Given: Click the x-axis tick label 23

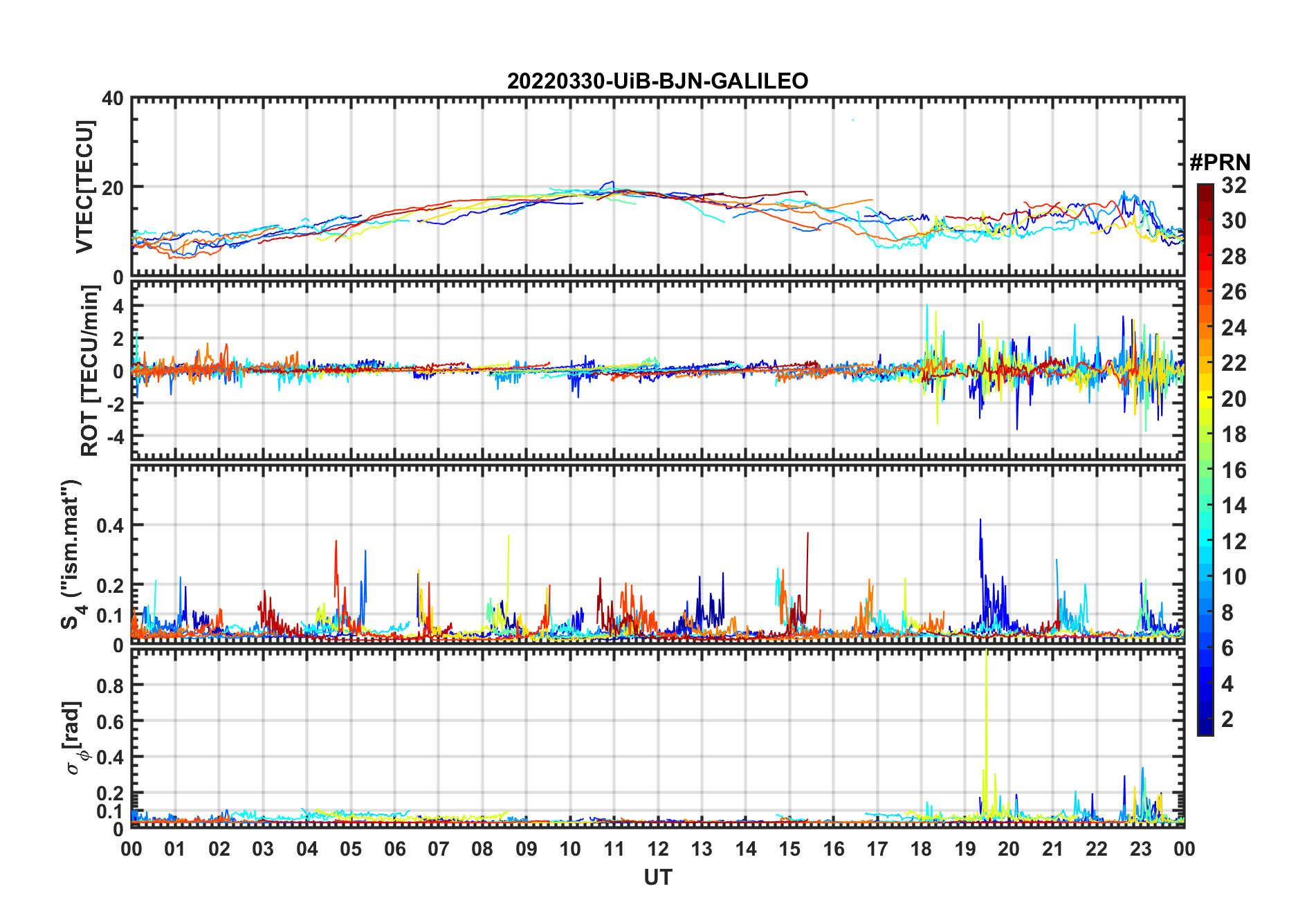Looking at the screenshot, I should point(1140,849).
